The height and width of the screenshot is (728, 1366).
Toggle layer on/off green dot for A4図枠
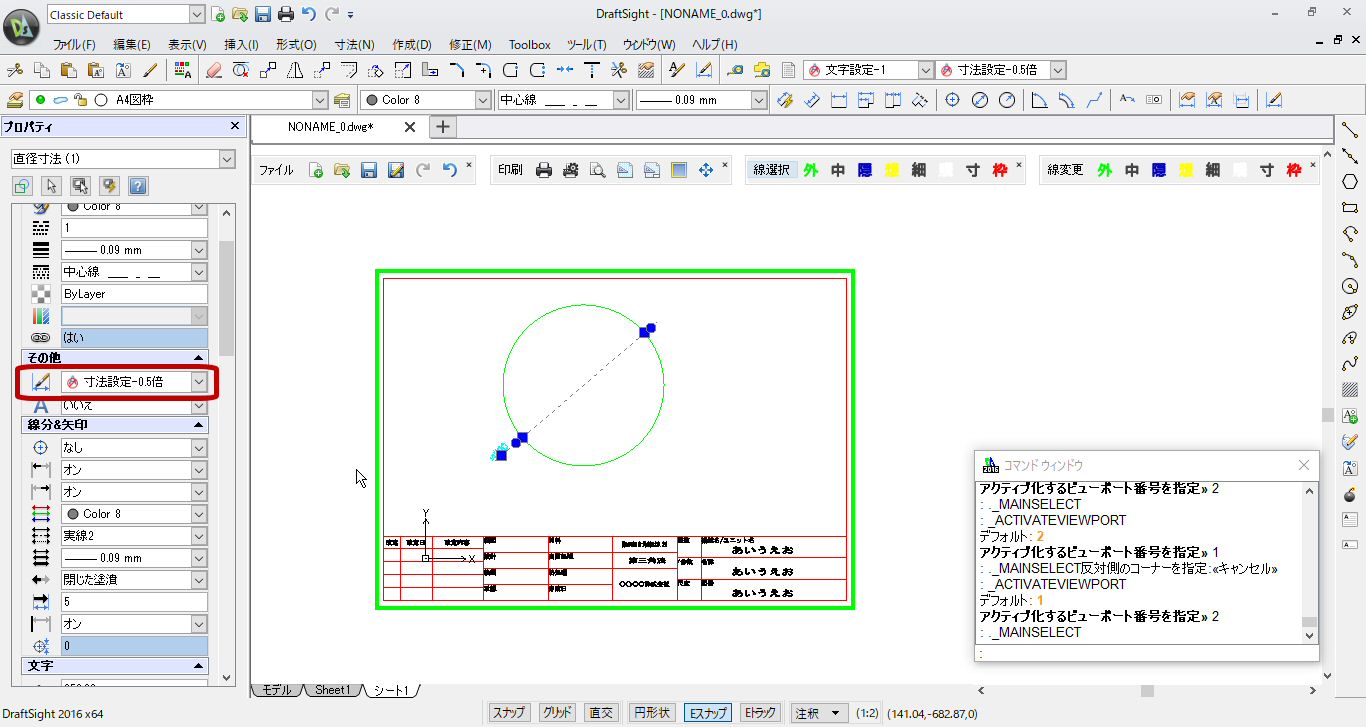41,100
